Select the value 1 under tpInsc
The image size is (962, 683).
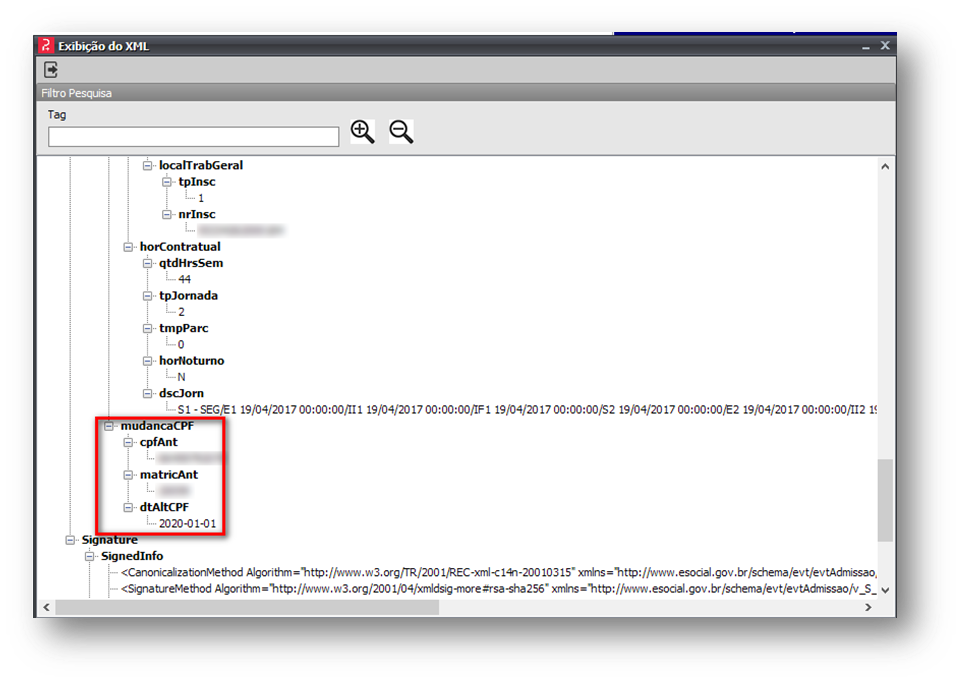point(201,198)
